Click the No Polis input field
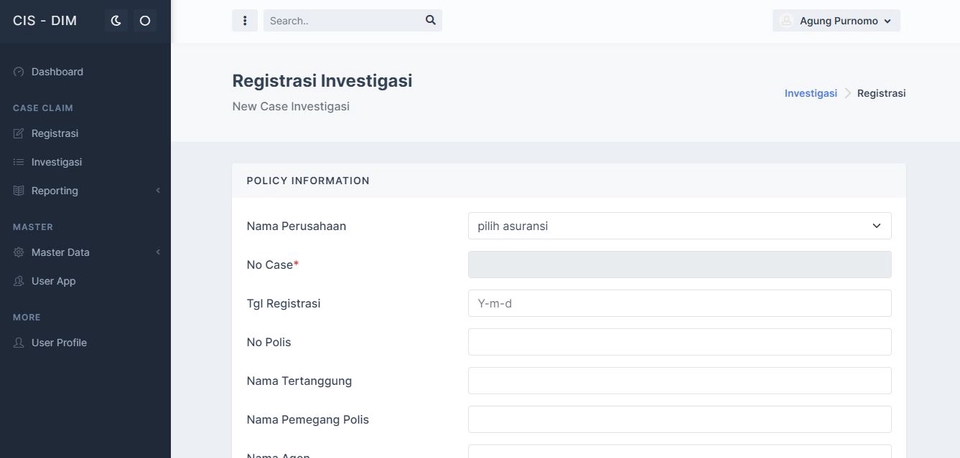The height and width of the screenshot is (458, 960). pyautogui.click(x=680, y=342)
